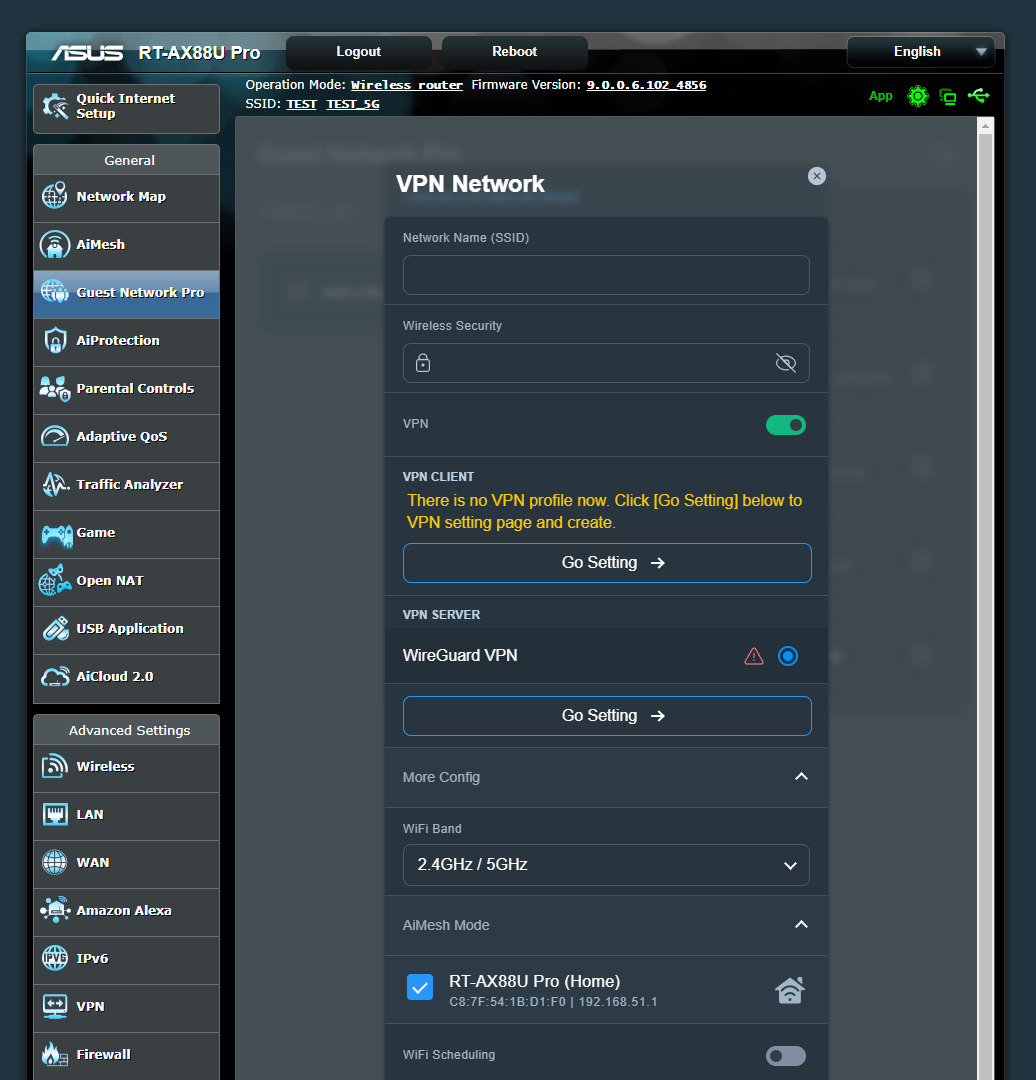Viewport: 1036px width, 1080px height.
Task: Click the USB Application icon
Action: 54,629
